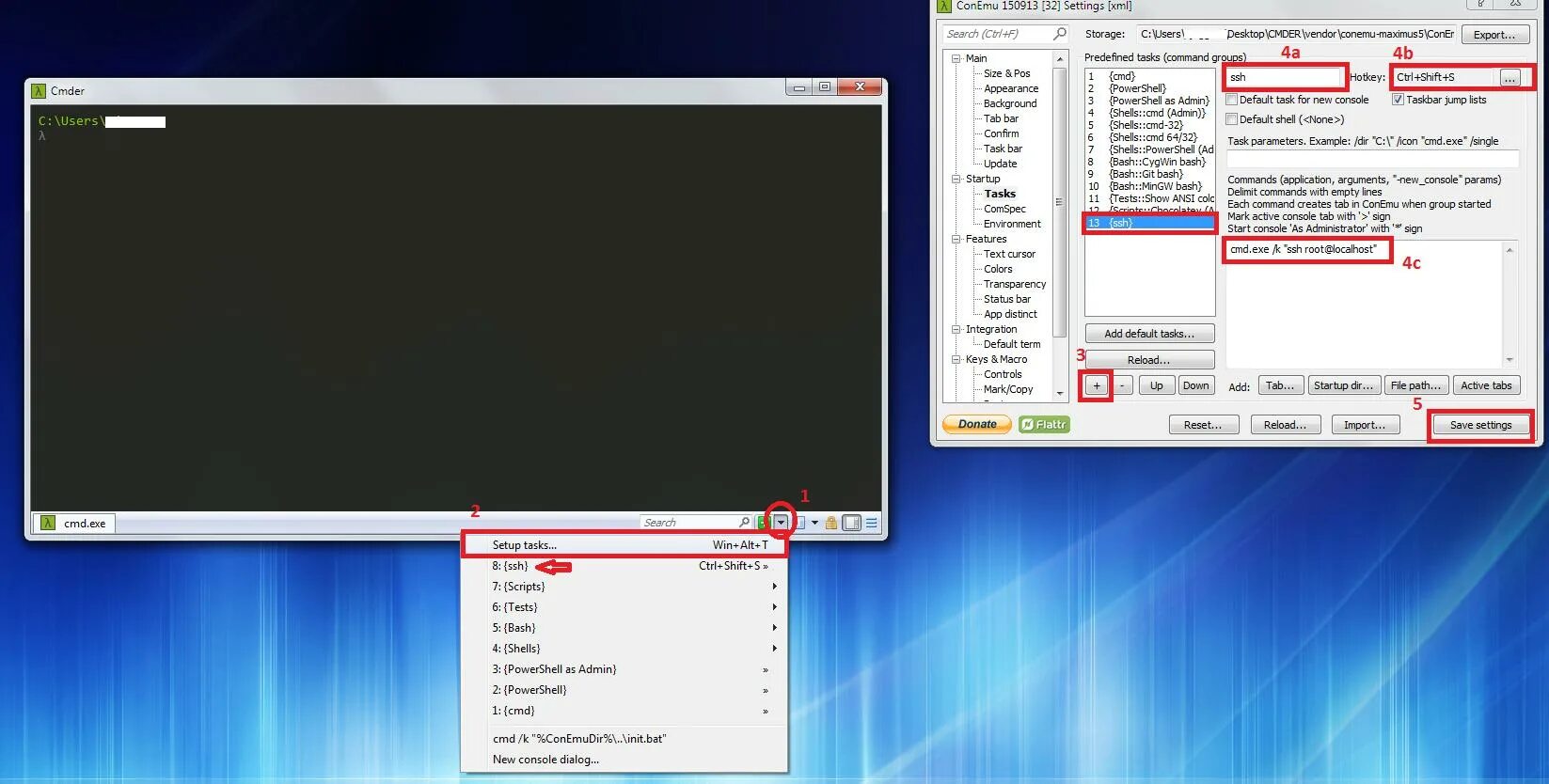Expand the 4: {Shells} submenu

(x=624, y=649)
